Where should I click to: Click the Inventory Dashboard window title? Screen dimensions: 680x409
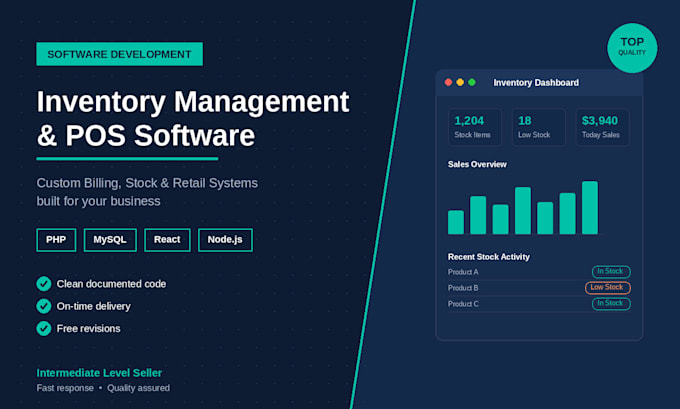[536, 82]
